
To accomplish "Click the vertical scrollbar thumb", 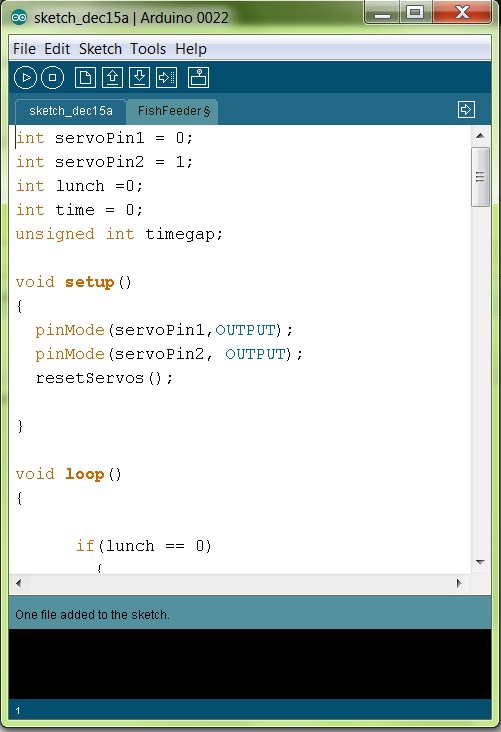I will point(480,177).
